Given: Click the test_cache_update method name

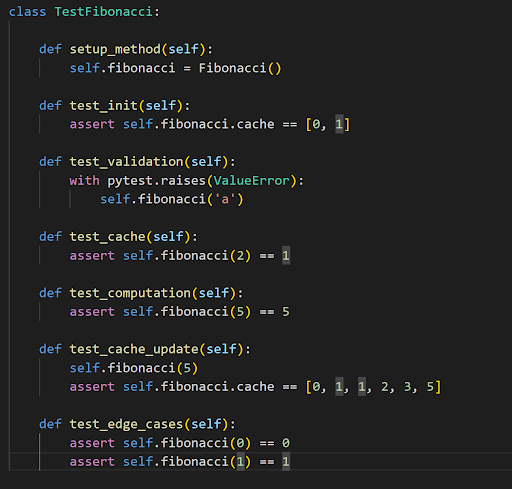Looking at the screenshot, I should [134, 350].
